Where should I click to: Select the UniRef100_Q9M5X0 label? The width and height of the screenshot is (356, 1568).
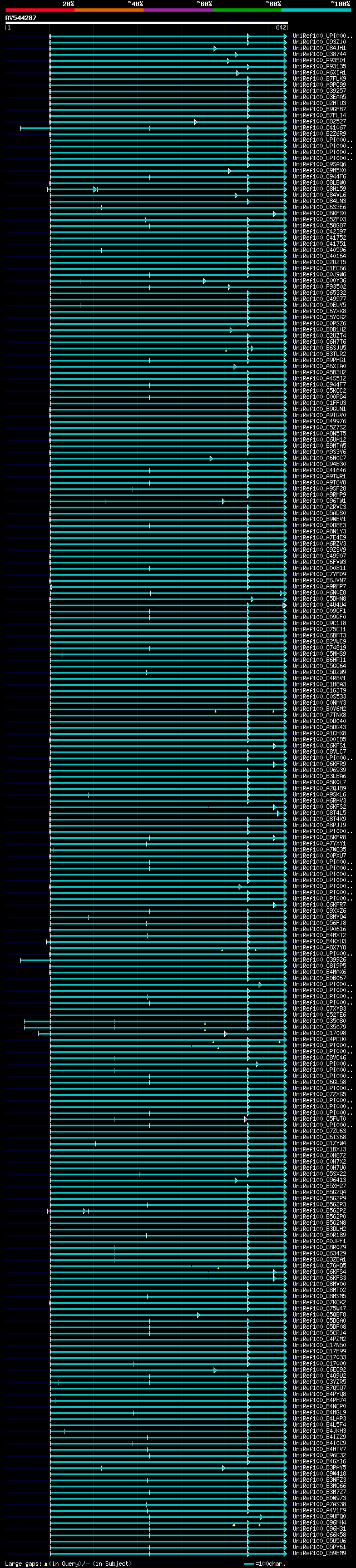point(319,170)
